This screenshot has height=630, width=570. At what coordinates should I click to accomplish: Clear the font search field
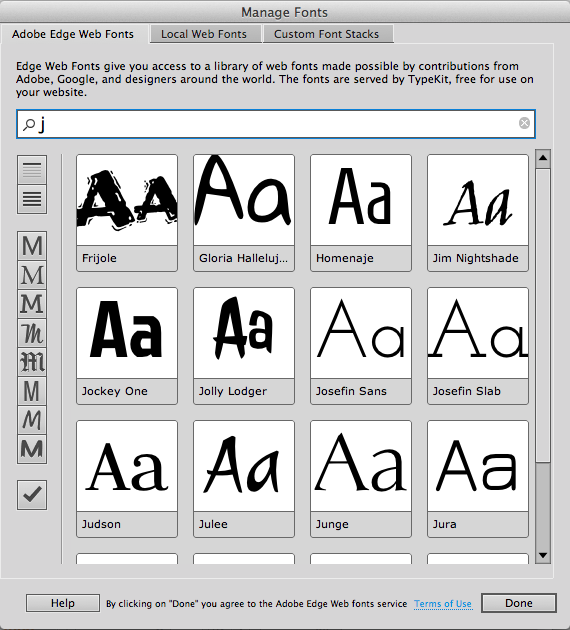point(524,123)
